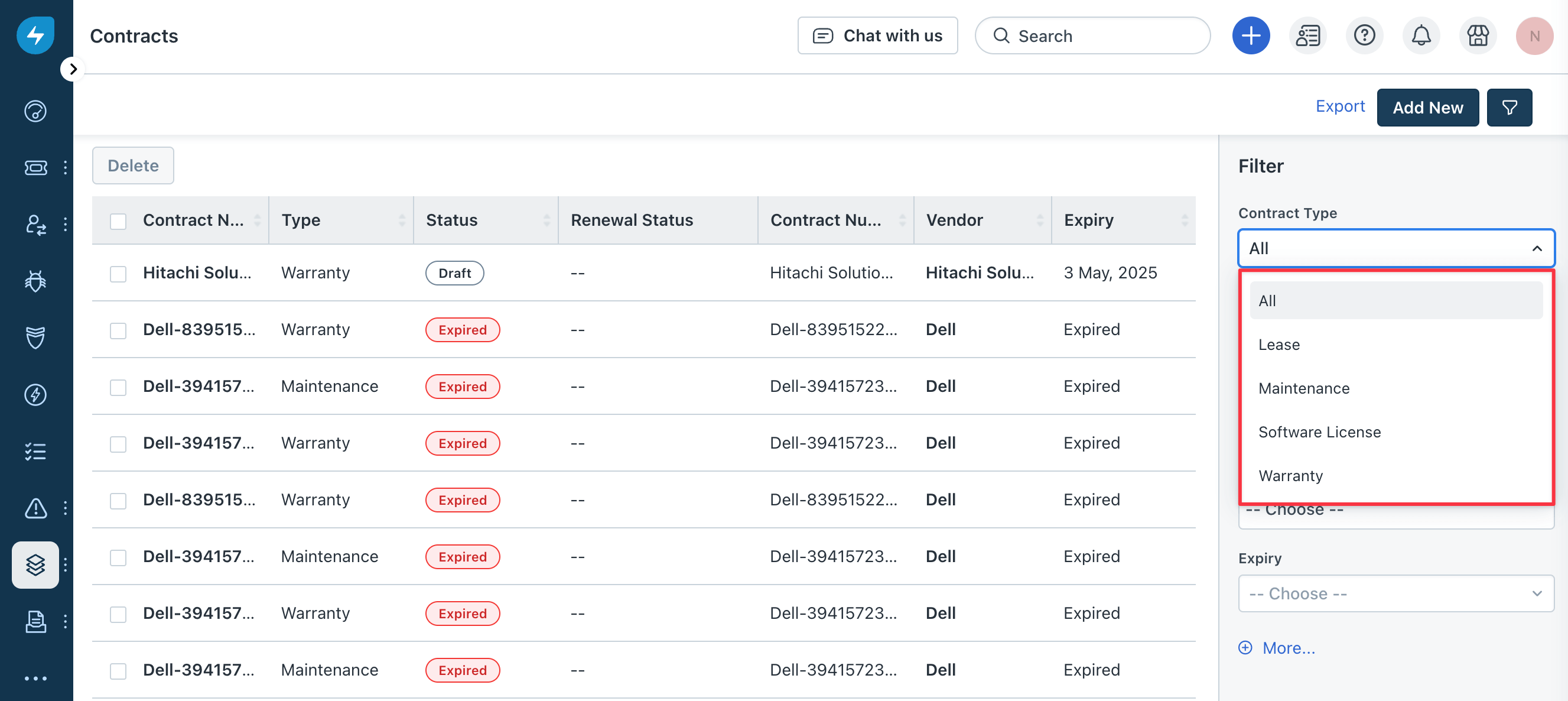The height and width of the screenshot is (701, 1568).
Task: Open the notifications bell icon
Action: pos(1421,35)
